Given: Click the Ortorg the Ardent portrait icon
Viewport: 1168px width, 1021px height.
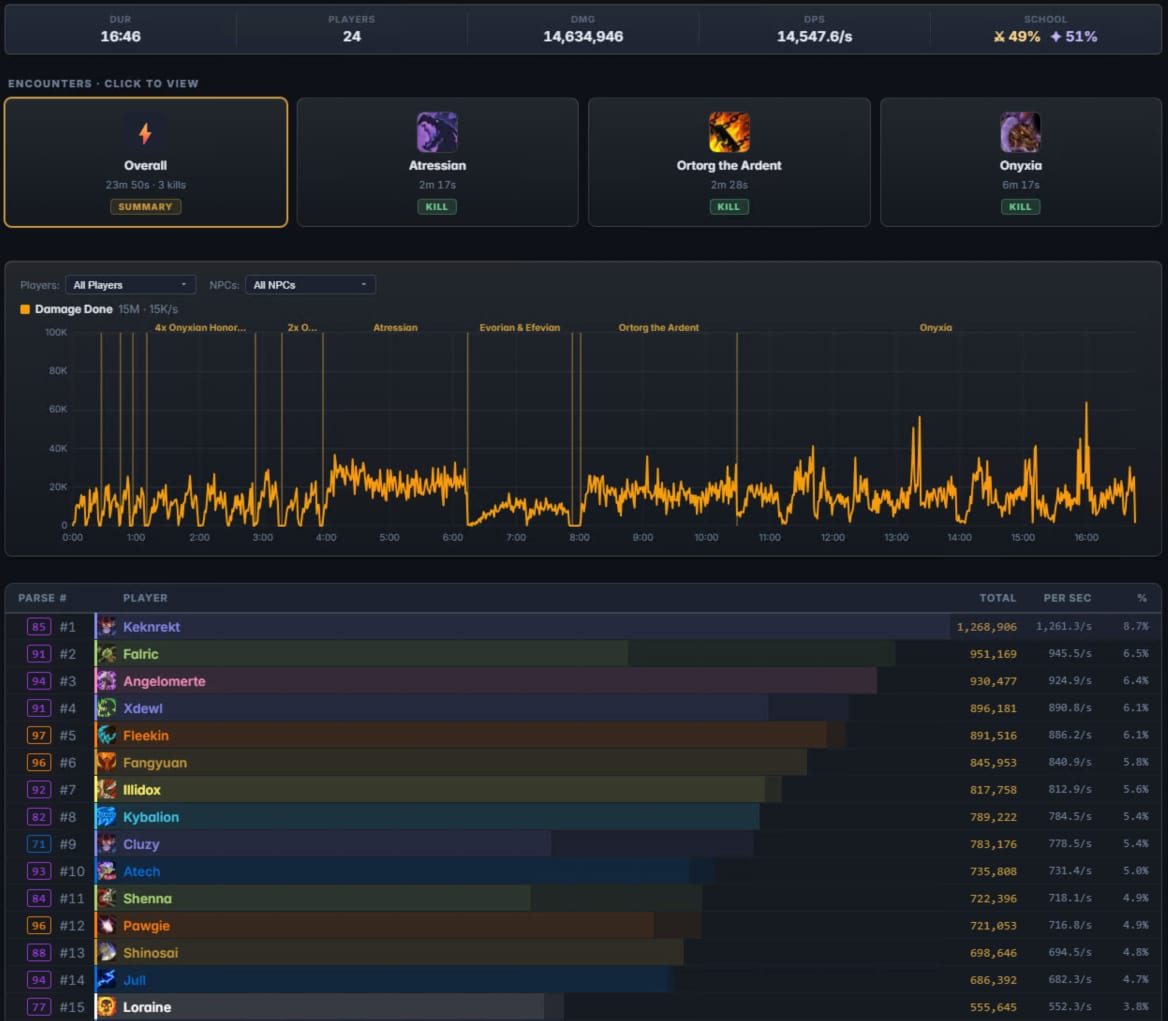Looking at the screenshot, I should (x=729, y=132).
